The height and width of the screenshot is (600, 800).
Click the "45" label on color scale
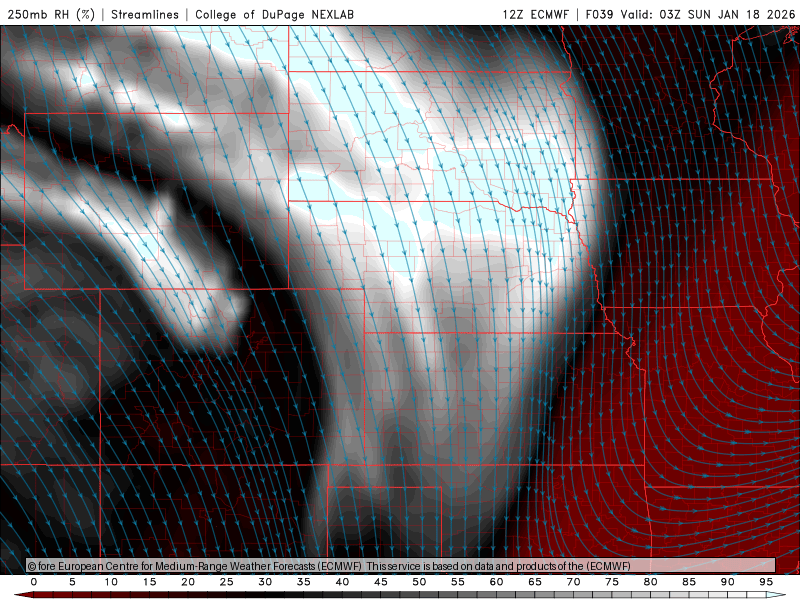tap(381, 582)
